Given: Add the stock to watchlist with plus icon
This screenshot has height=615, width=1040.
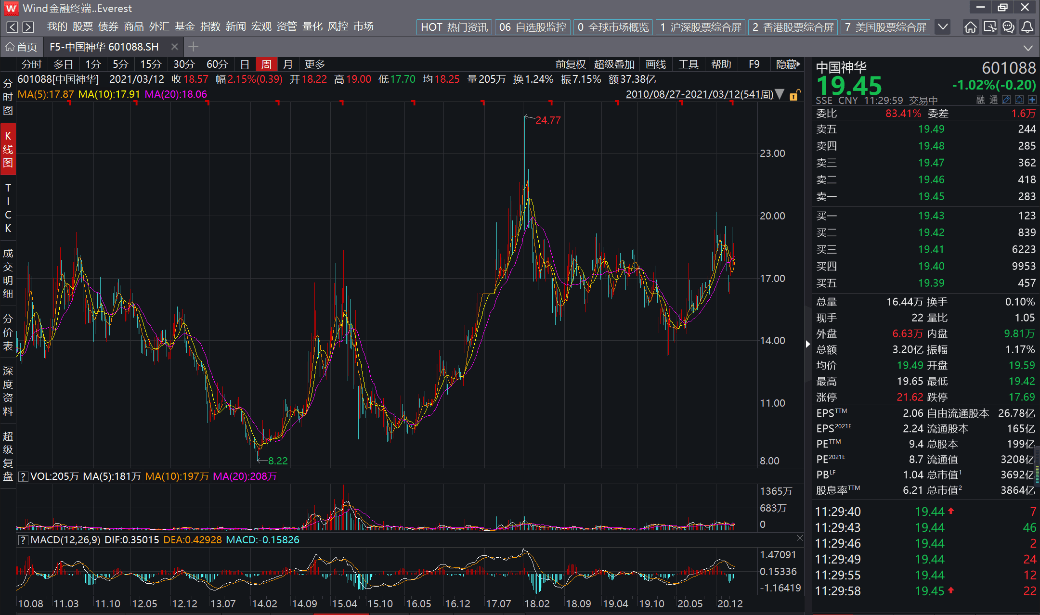Looking at the screenshot, I should [x=1031, y=100].
